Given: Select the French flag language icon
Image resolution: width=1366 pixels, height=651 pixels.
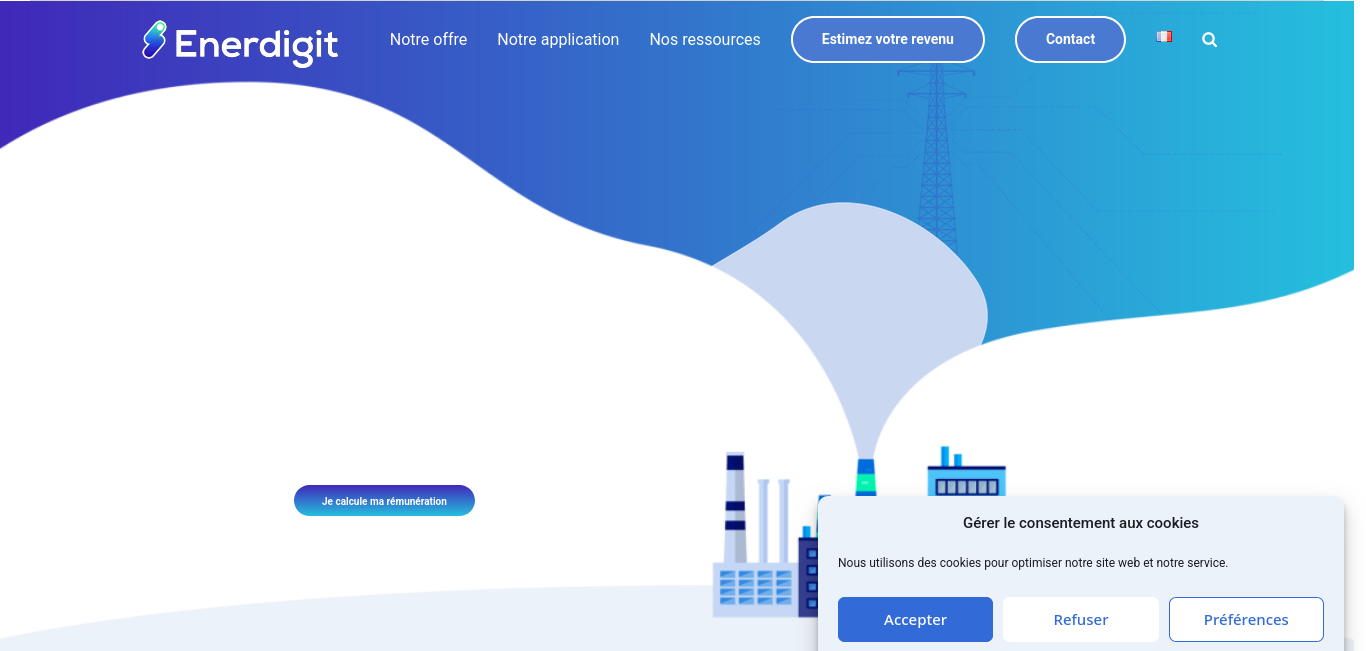Looking at the screenshot, I should [x=1164, y=37].
